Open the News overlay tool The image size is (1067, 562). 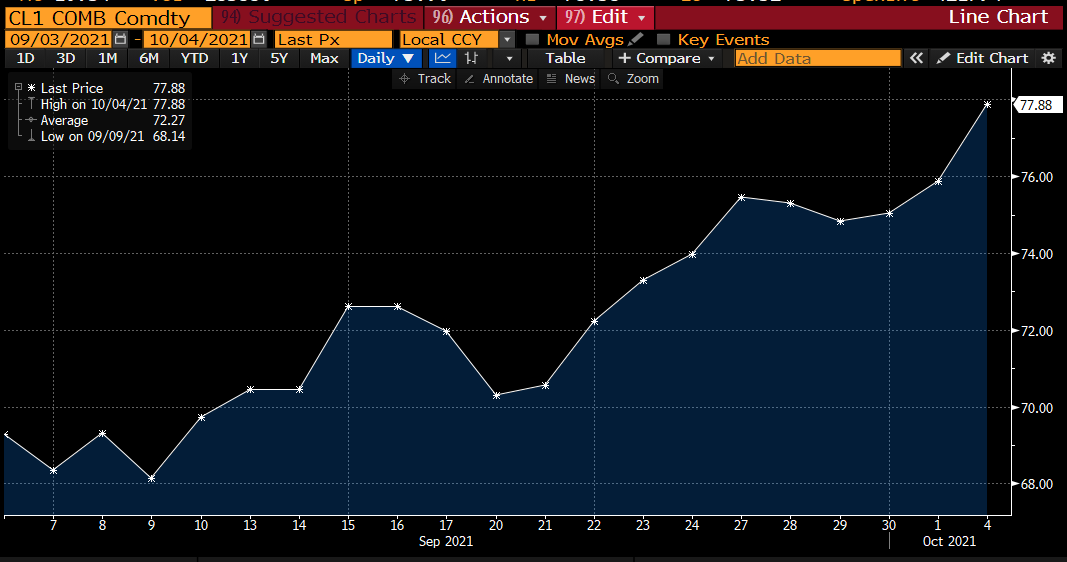pos(571,79)
